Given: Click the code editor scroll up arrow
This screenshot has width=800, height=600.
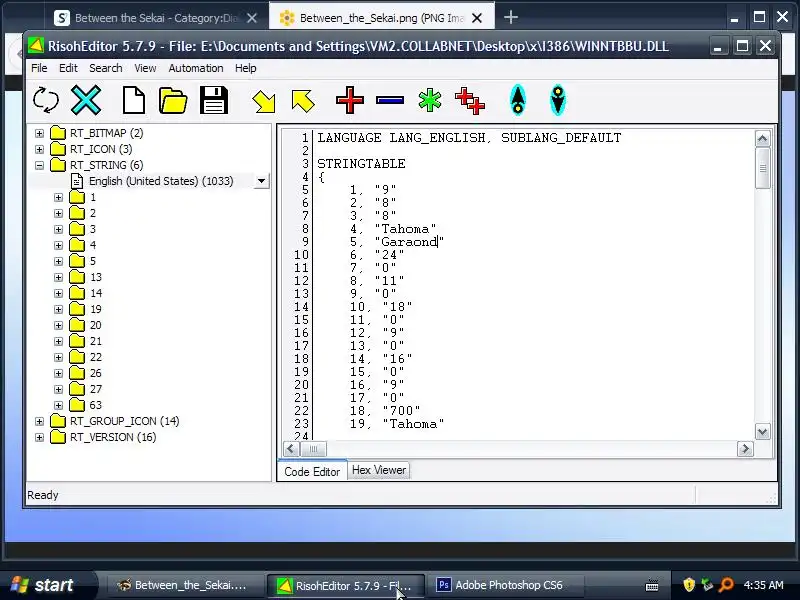Looking at the screenshot, I should pos(762,139).
